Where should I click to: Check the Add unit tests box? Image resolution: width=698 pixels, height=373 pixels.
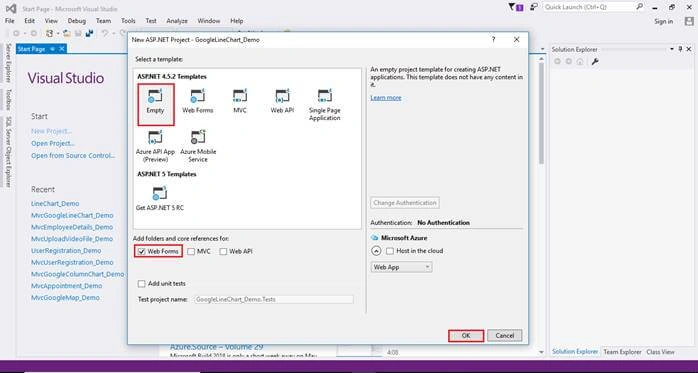click(142, 284)
